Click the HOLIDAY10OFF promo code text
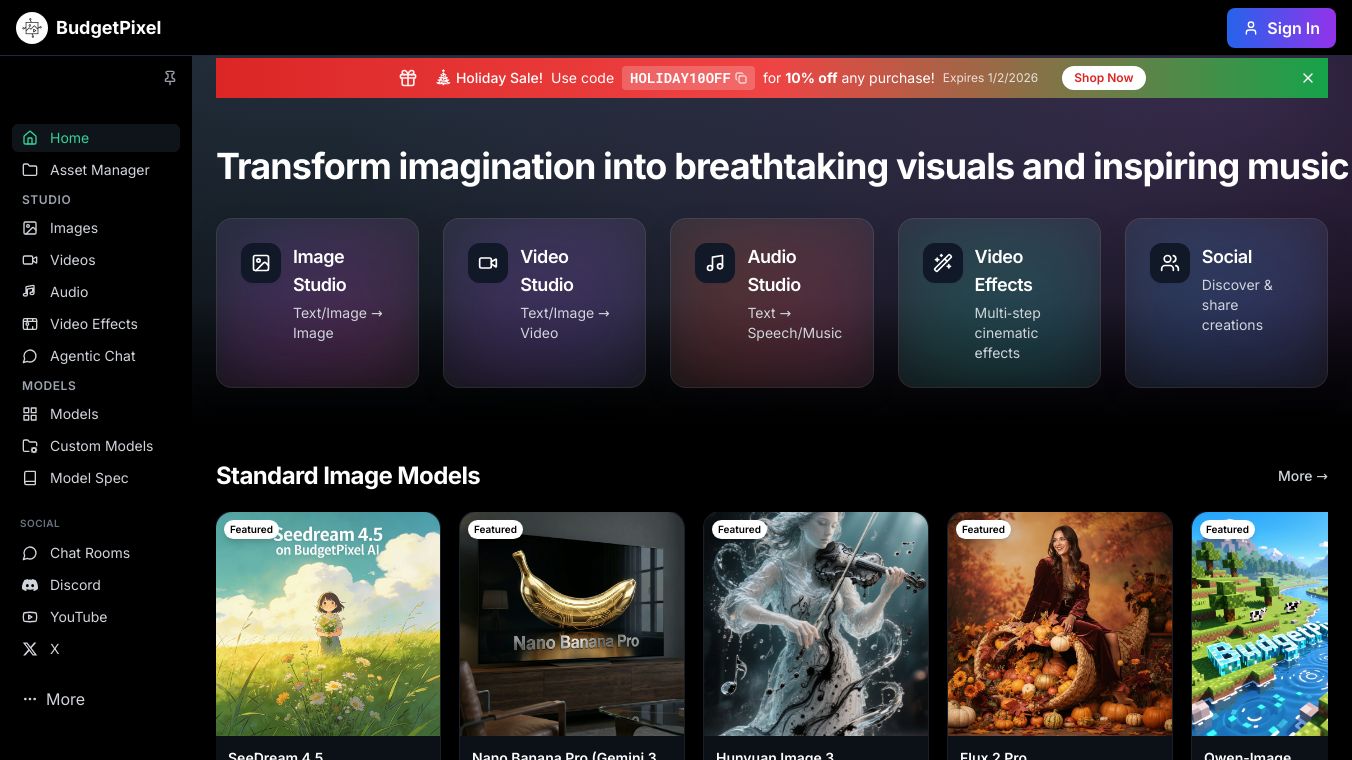Image resolution: width=1352 pixels, height=760 pixels. [x=680, y=78]
